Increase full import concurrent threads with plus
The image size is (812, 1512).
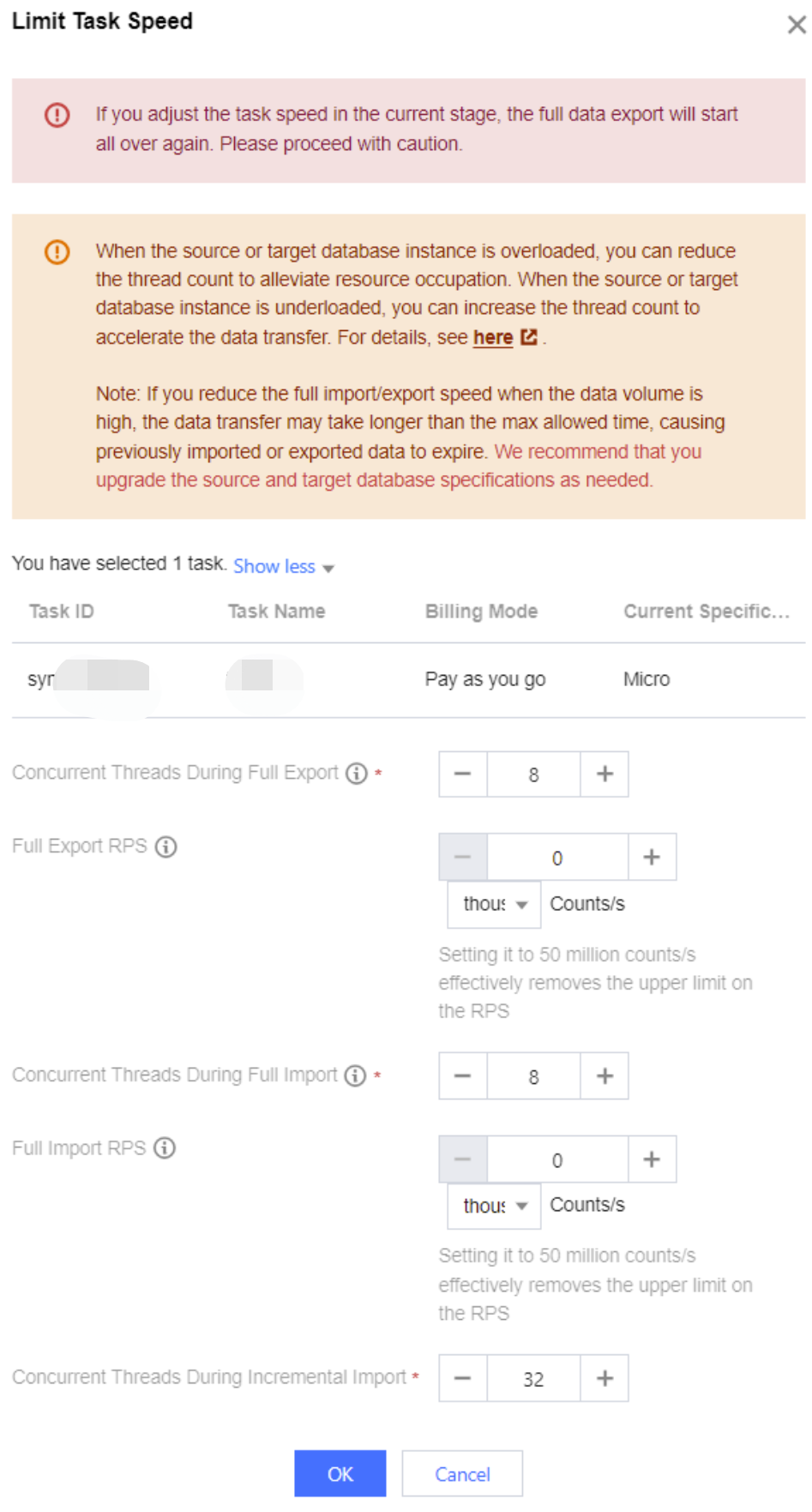pos(604,1076)
